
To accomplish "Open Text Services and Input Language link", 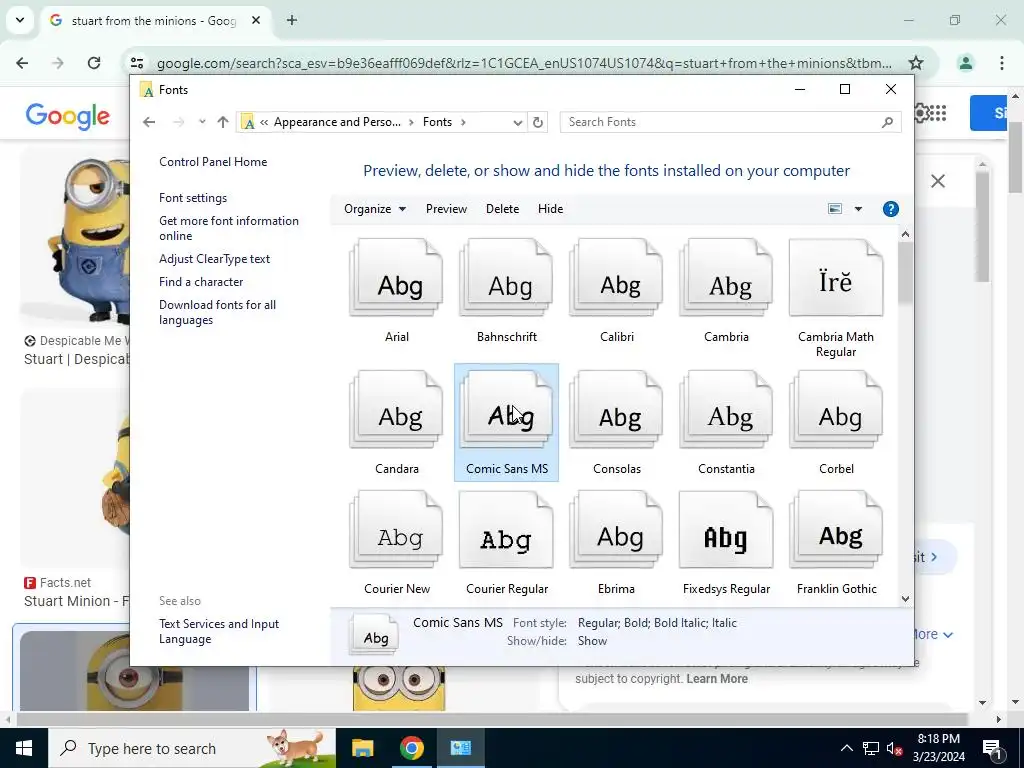I will (x=219, y=631).
